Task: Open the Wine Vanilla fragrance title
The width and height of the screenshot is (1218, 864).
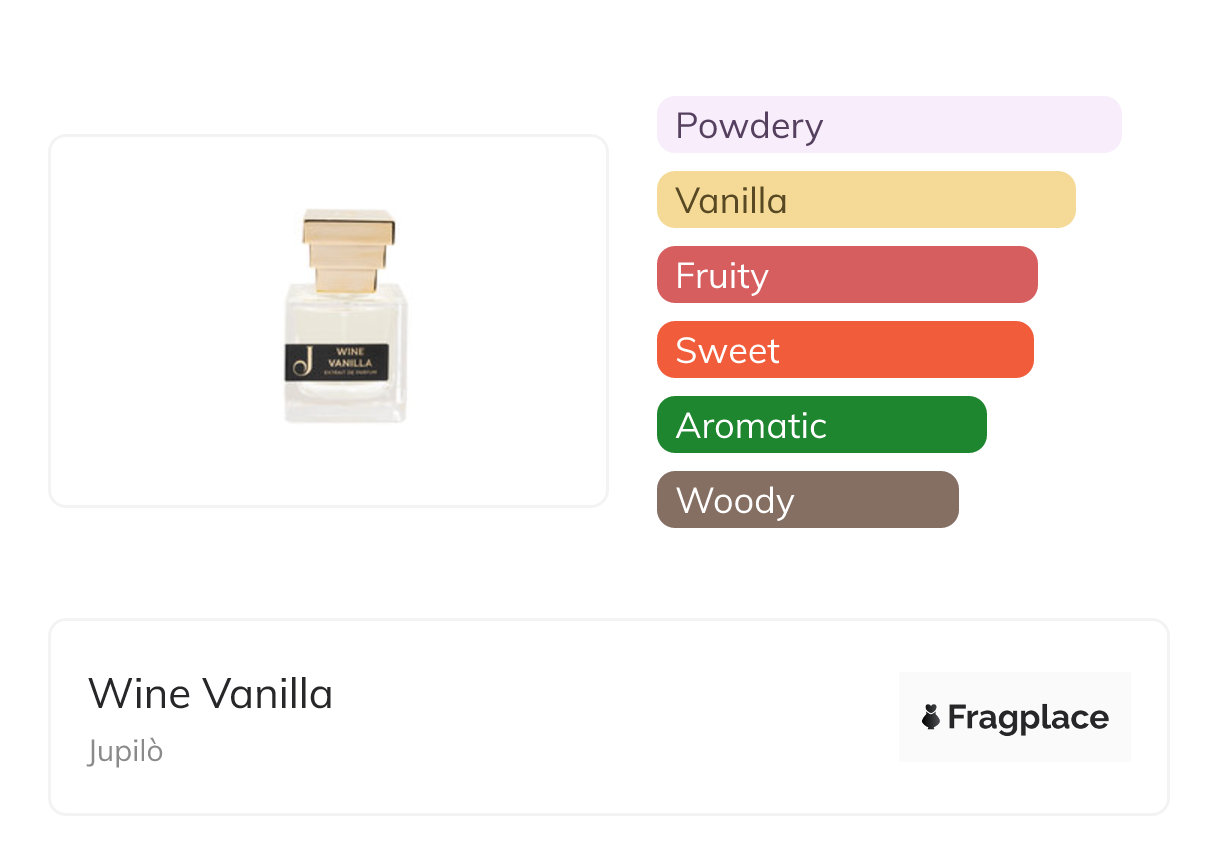Action: coord(210,693)
